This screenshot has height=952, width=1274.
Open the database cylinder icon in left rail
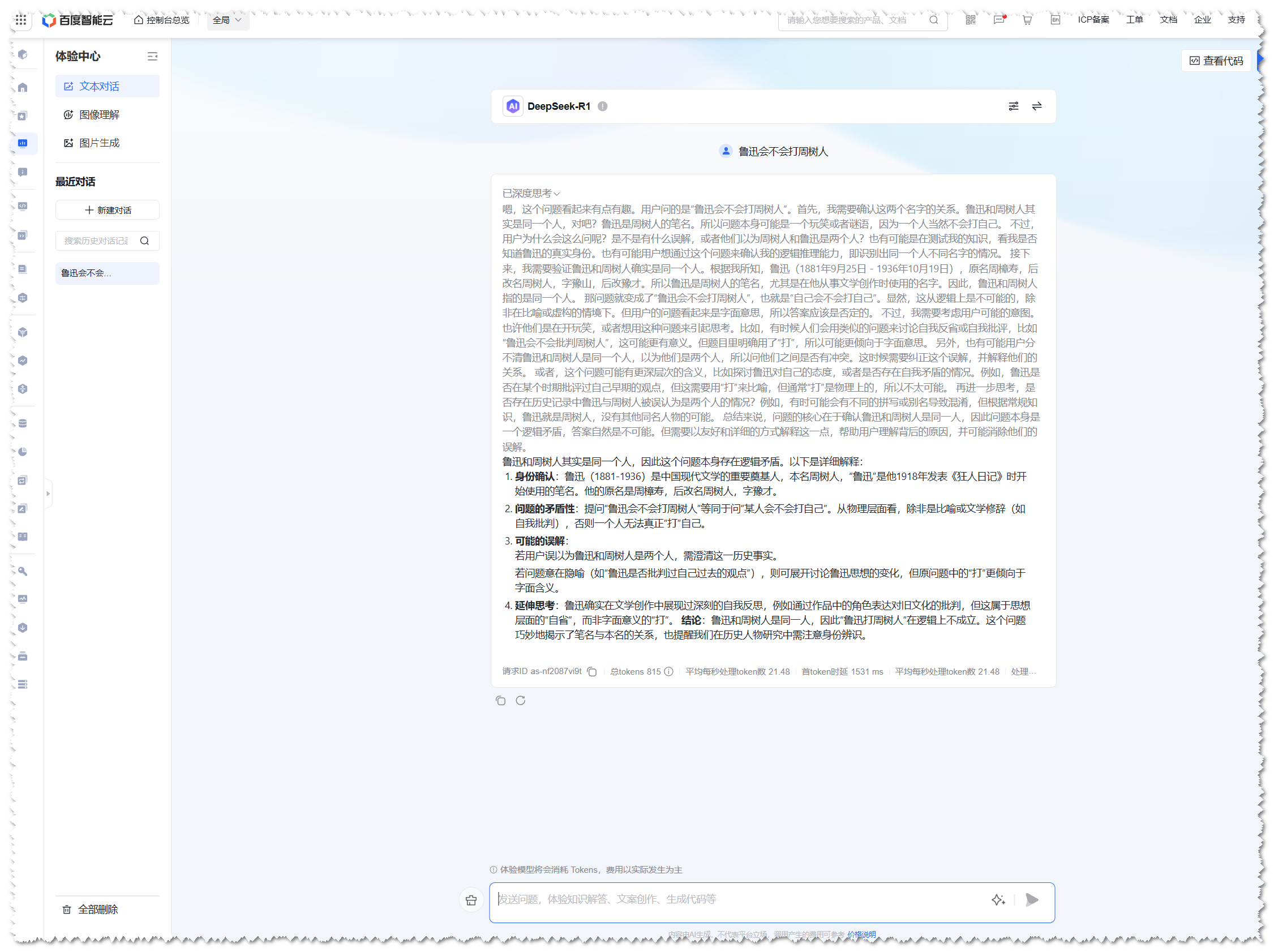pyautogui.click(x=23, y=423)
